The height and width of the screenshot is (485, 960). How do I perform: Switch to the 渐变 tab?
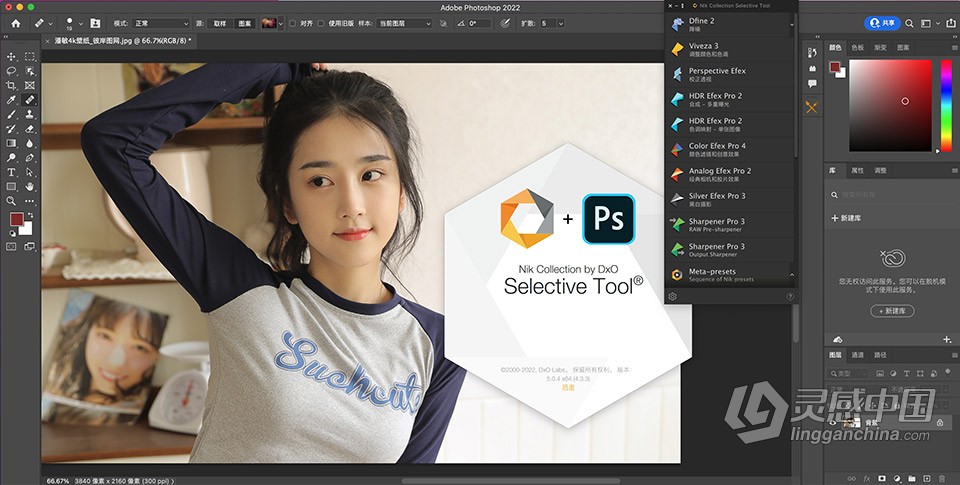(880, 48)
